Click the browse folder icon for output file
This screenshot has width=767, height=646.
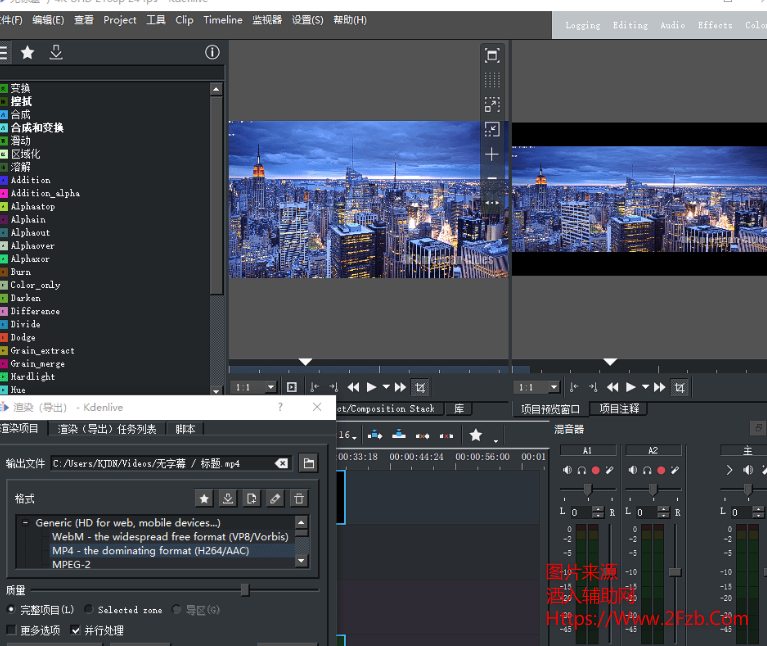click(x=309, y=463)
